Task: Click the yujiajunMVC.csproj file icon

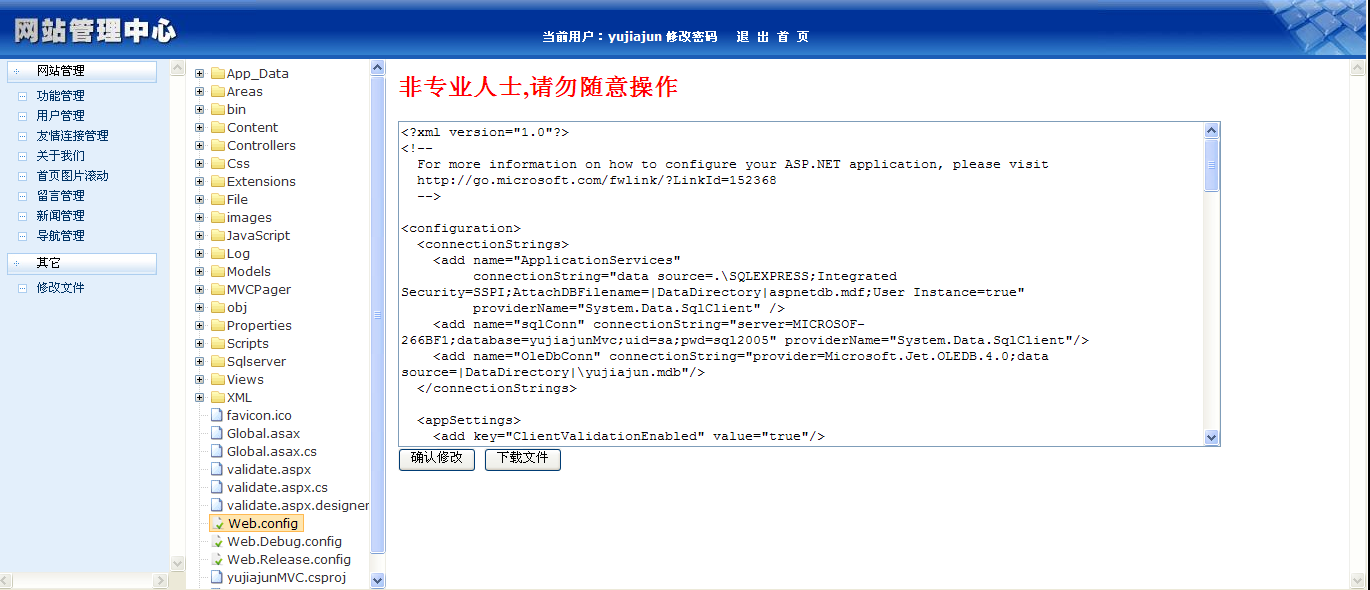Action: (x=217, y=577)
